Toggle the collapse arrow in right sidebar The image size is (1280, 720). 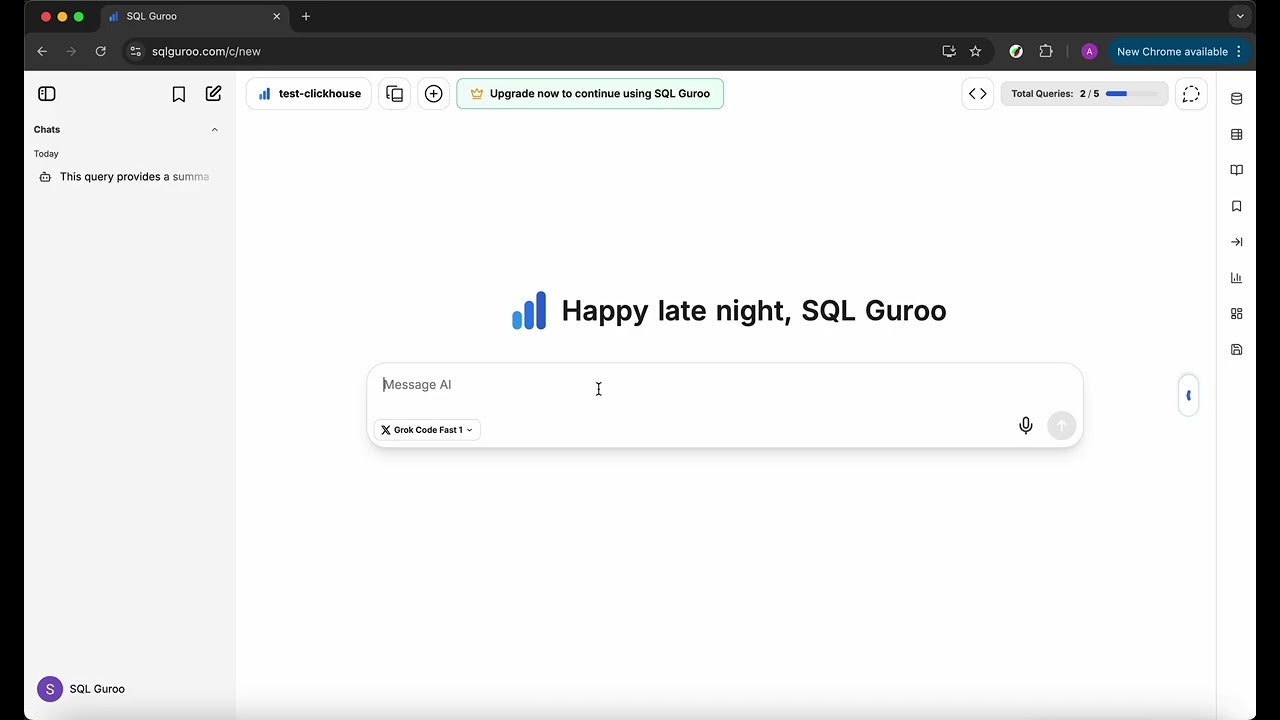tap(1236, 241)
